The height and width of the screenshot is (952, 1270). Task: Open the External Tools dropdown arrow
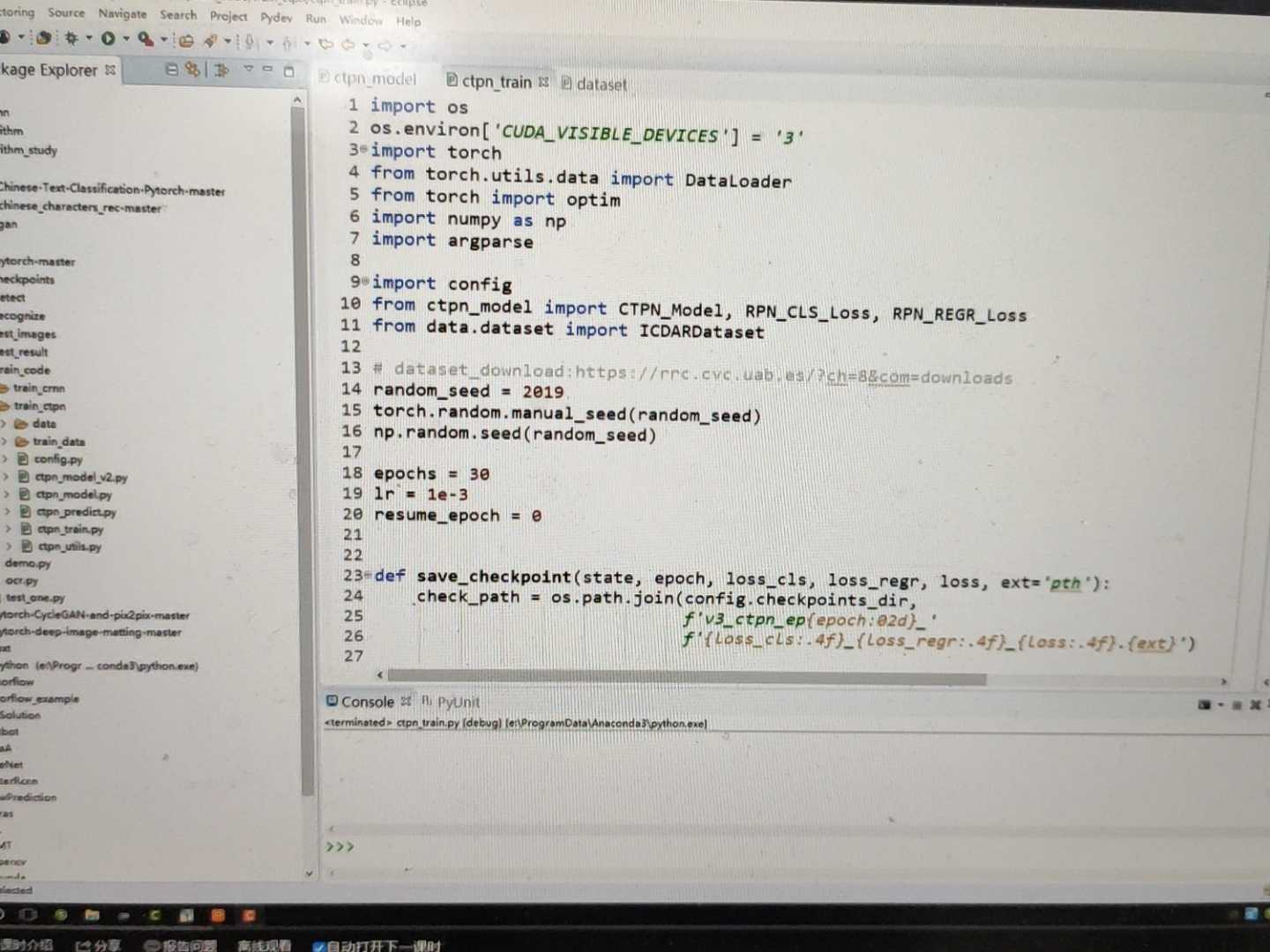164,39
